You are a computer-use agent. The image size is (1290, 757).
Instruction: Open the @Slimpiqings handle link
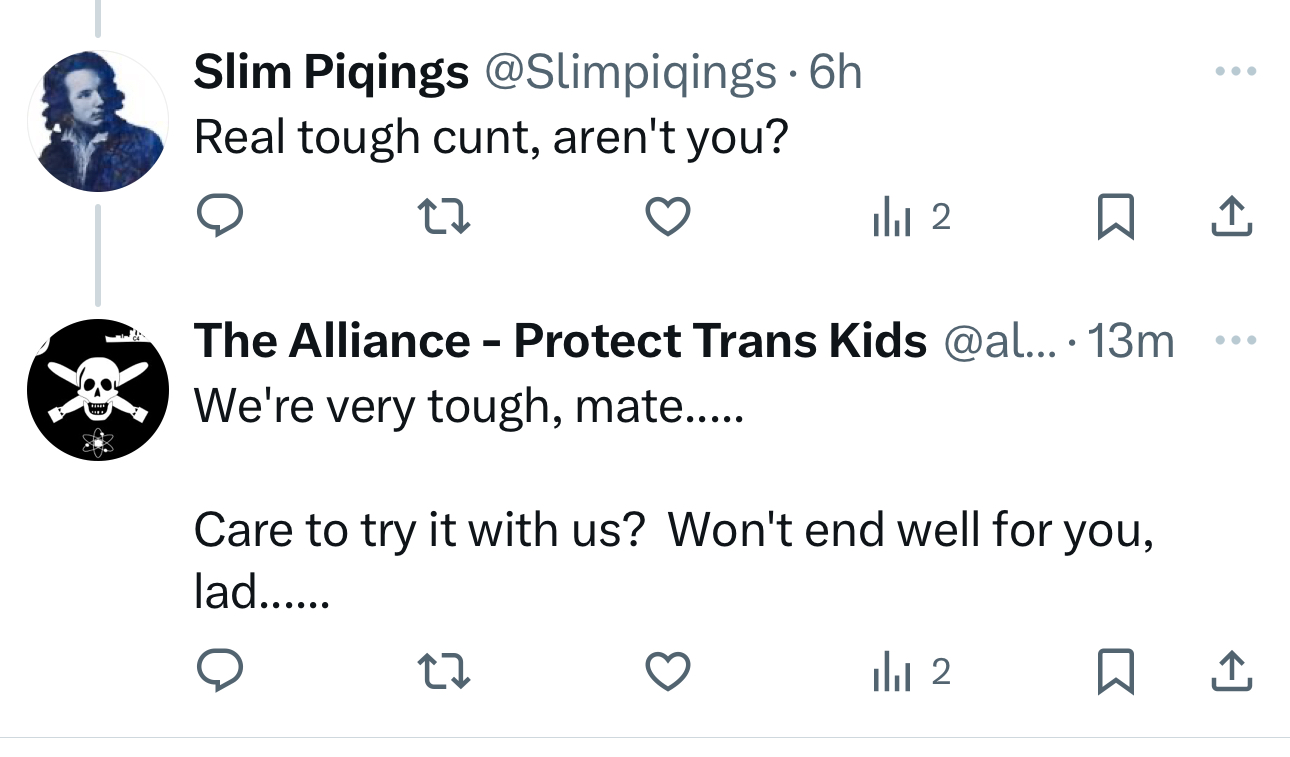click(x=630, y=72)
